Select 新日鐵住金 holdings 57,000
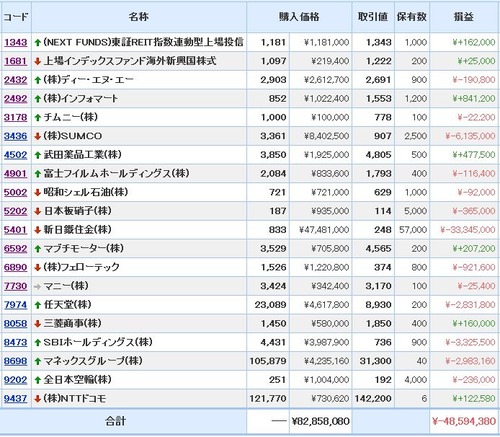 pyautogui.click(x=413, y=230)
